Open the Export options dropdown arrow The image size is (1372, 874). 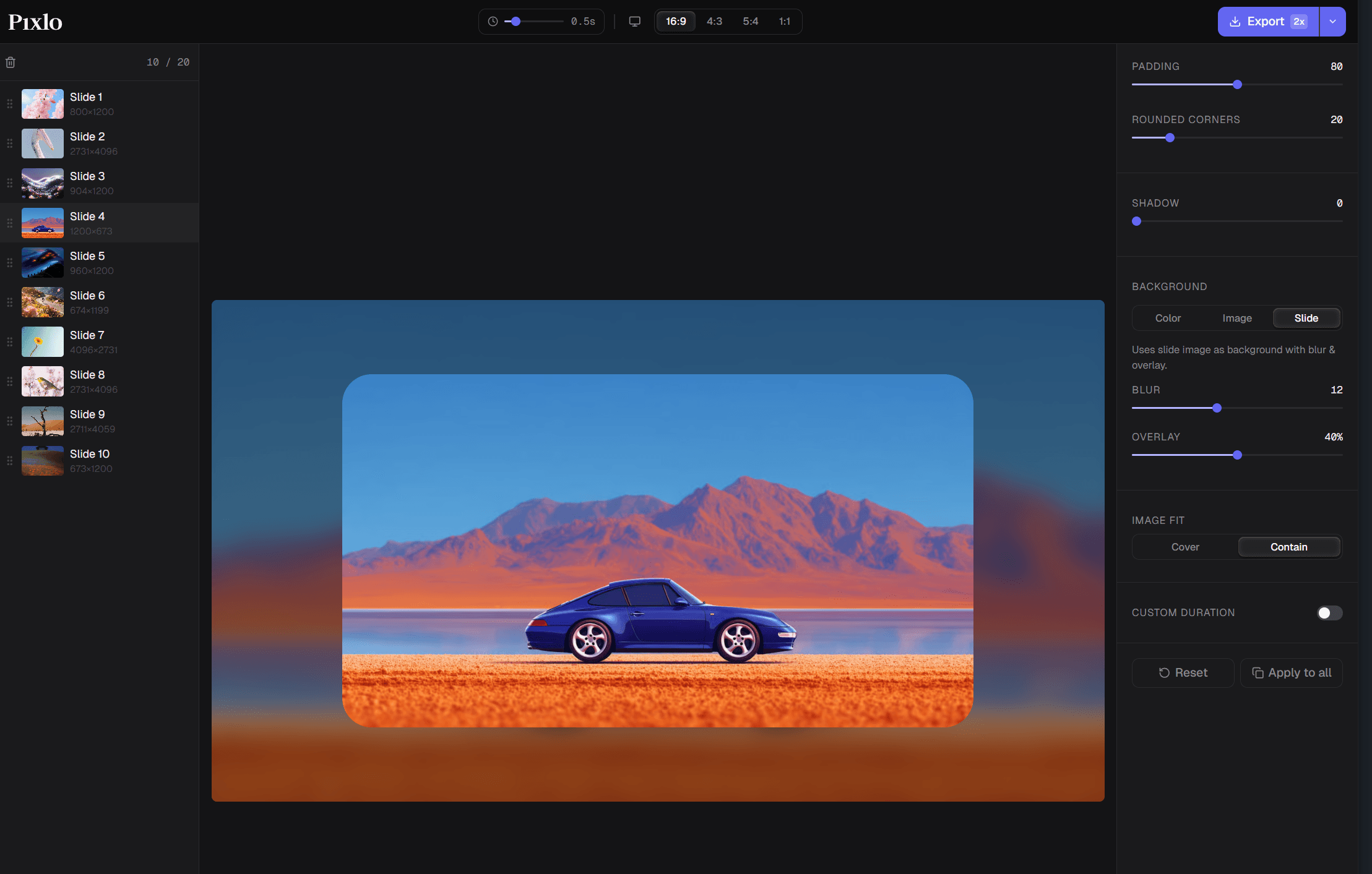[1332, 22]
